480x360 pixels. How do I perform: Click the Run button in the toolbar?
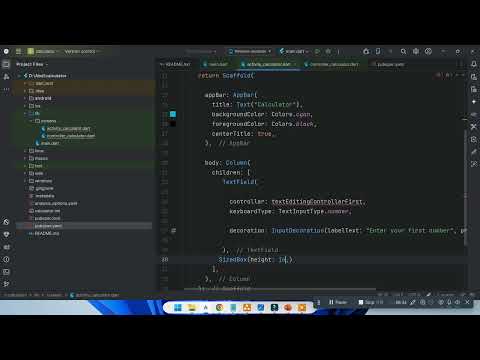[317, 51]
